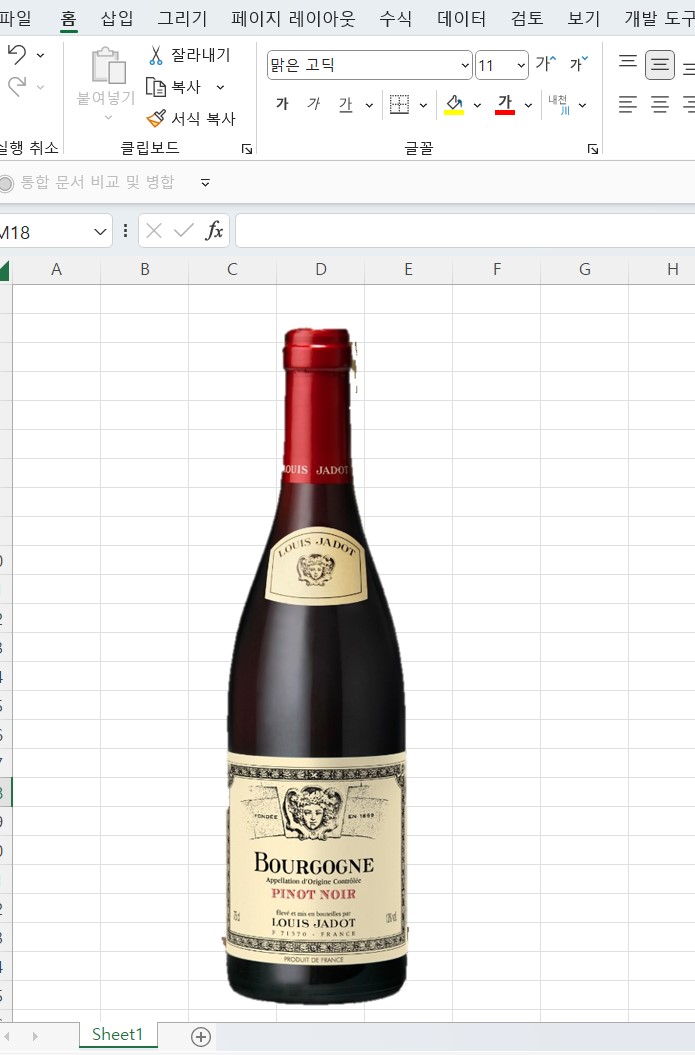The image size is (695, 1055).
Task: Apply yellow fill color bucket
Action: click(x=454, y=104)
